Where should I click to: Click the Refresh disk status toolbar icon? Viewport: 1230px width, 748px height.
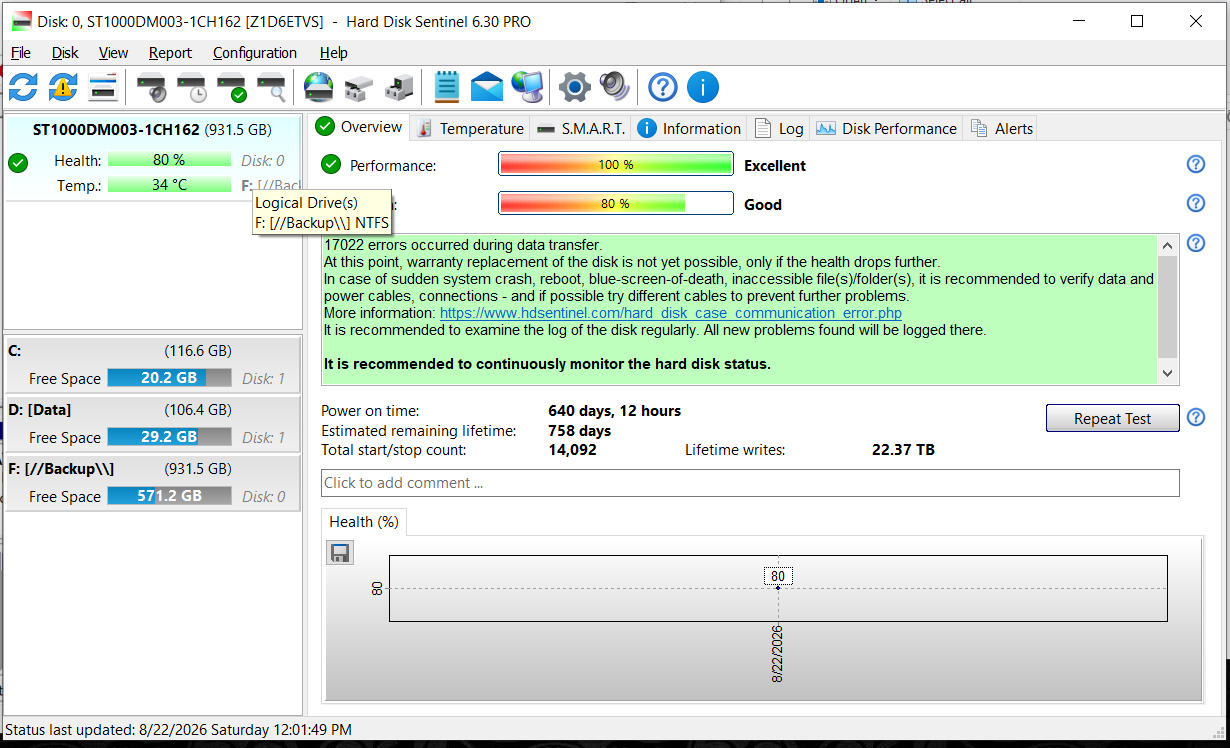point(23,87)
